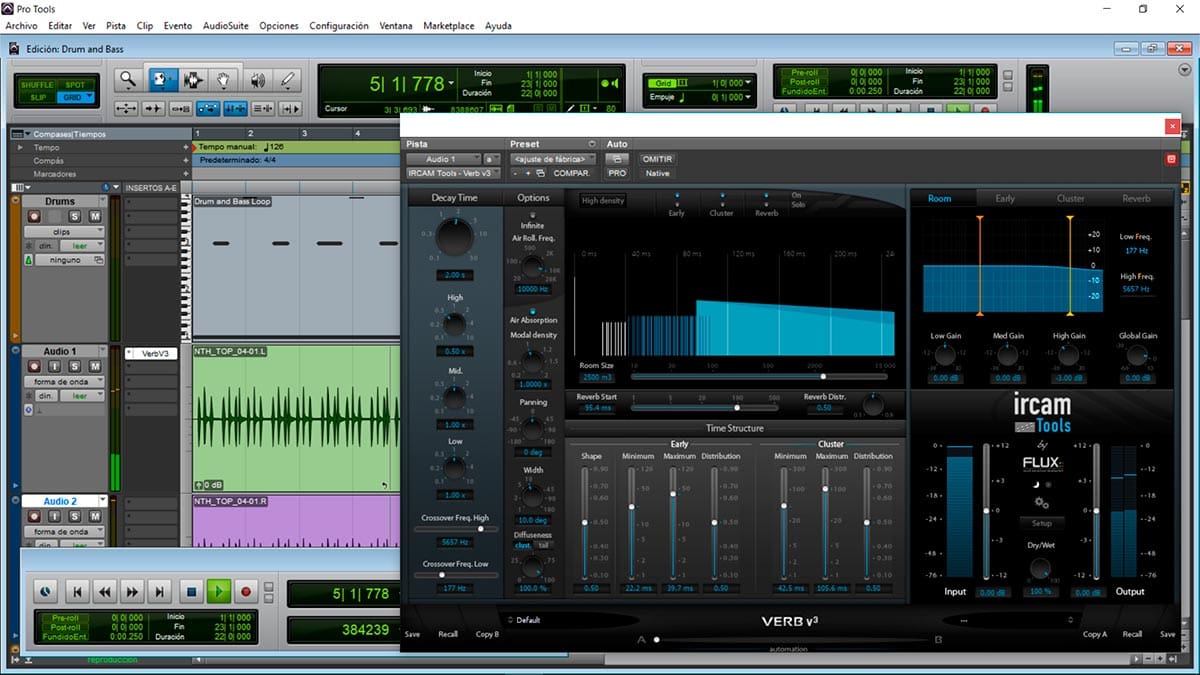
Task: Select the Pencil tool
Action: 288,80
